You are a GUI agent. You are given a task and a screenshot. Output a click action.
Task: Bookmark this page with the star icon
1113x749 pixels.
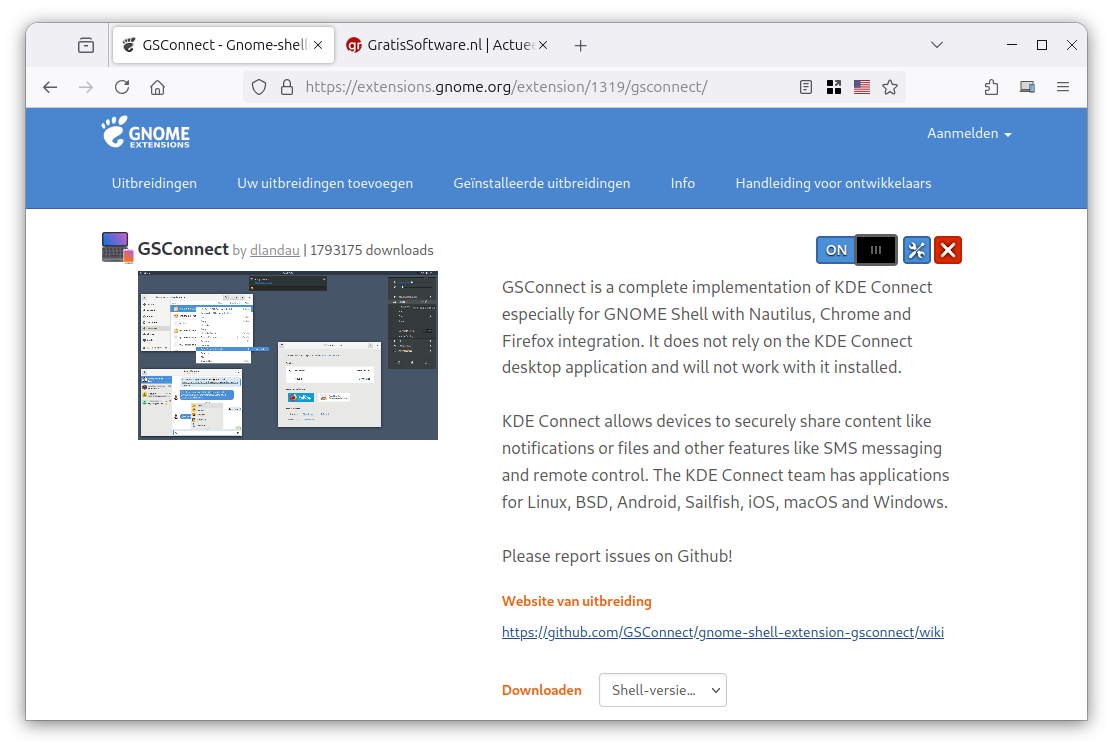(890, 87)
